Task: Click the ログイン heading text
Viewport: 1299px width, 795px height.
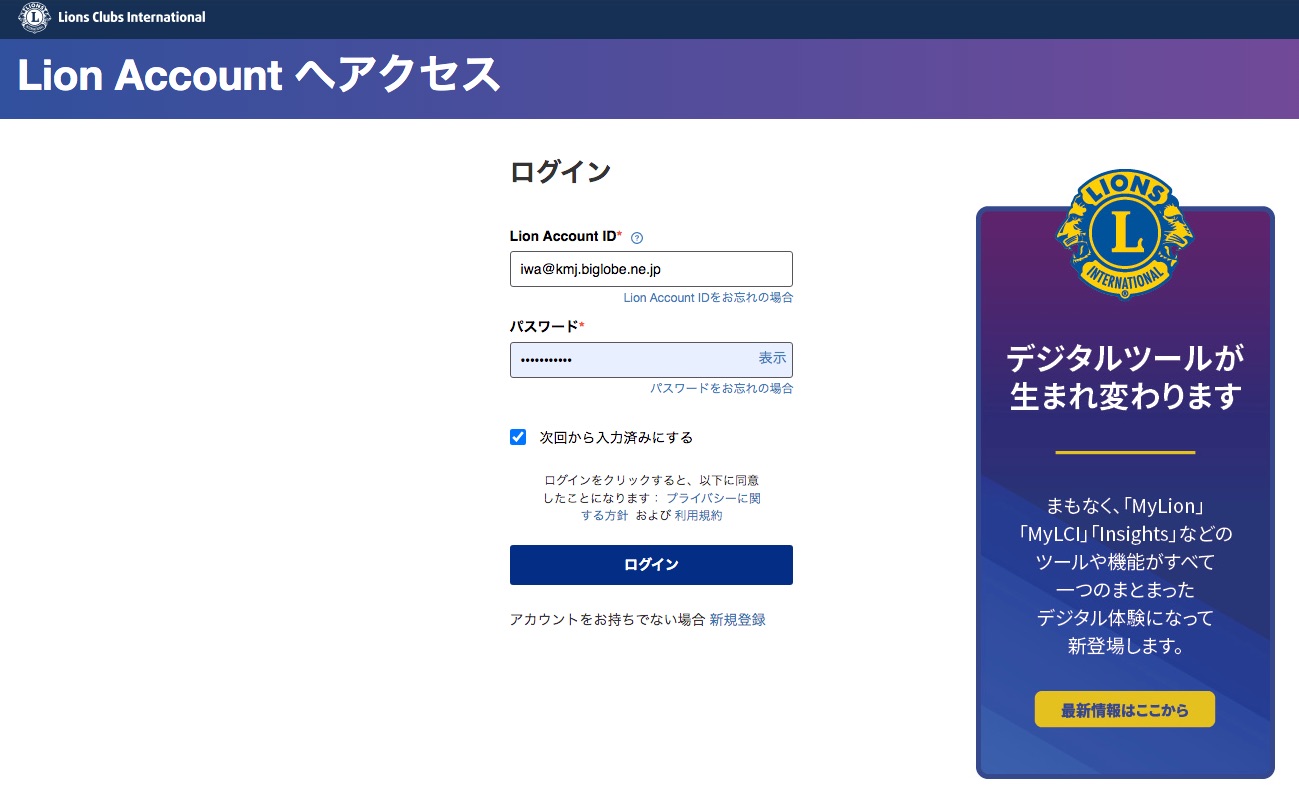Action: point(560,172)
